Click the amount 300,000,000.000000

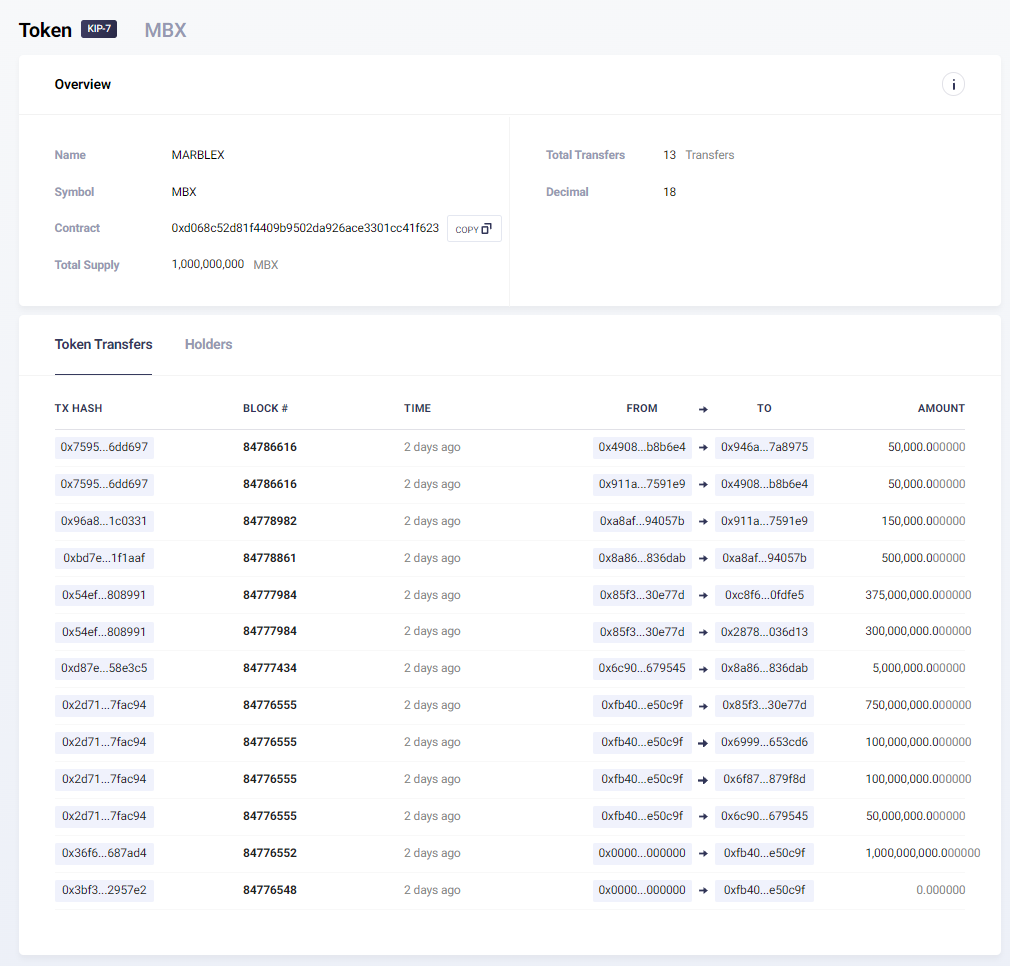[x=918, y=631]
